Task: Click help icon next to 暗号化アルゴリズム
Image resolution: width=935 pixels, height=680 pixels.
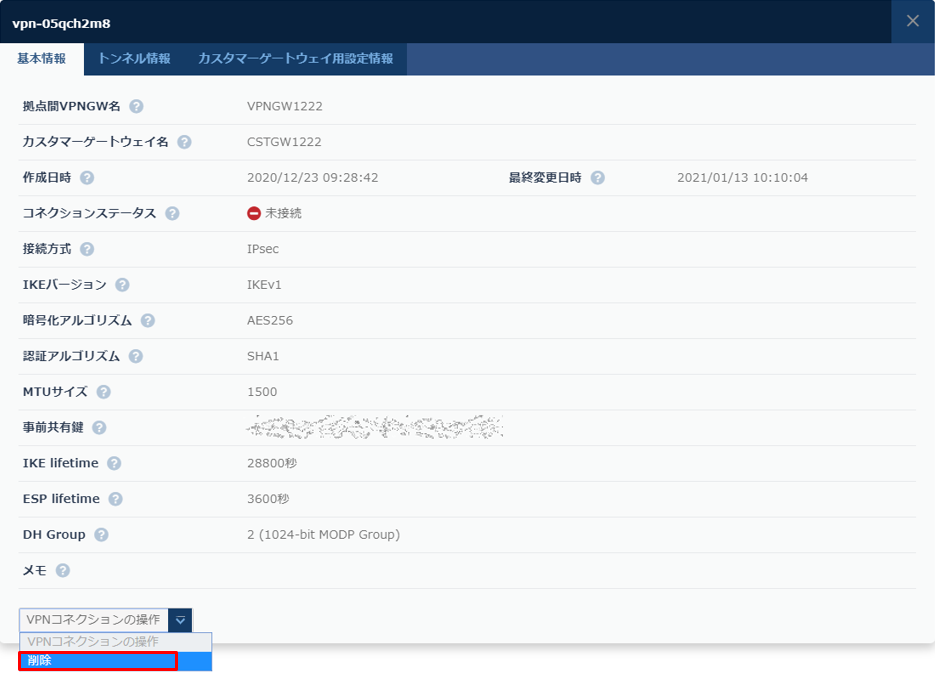Action: (x=148, y=321)
